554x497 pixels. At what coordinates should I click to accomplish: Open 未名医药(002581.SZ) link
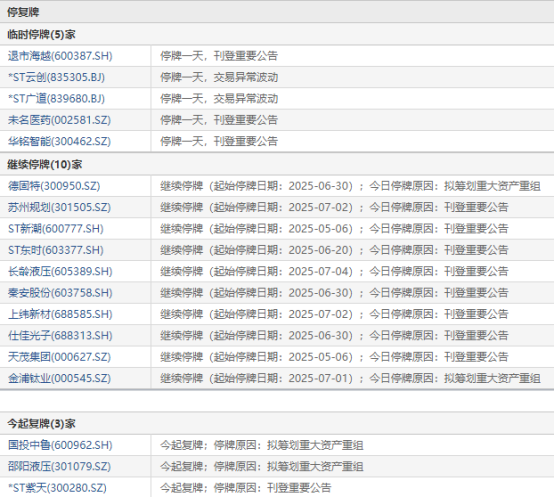click(59, 120)
